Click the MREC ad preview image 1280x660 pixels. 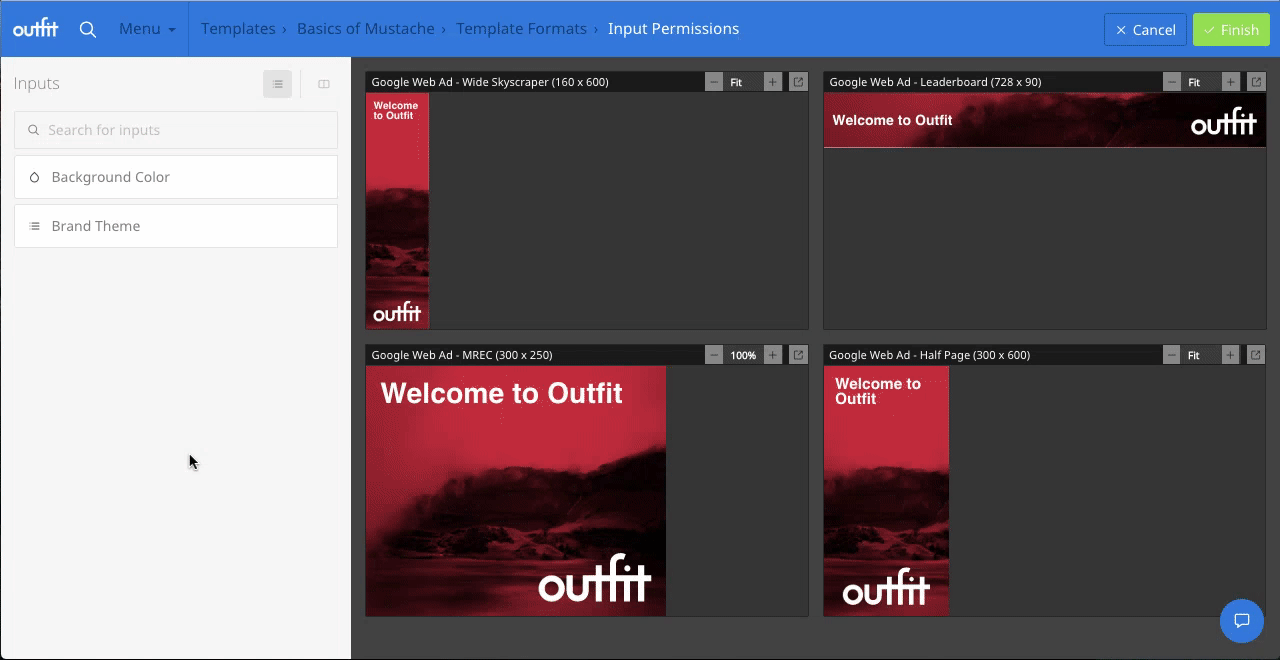[516, 491]
